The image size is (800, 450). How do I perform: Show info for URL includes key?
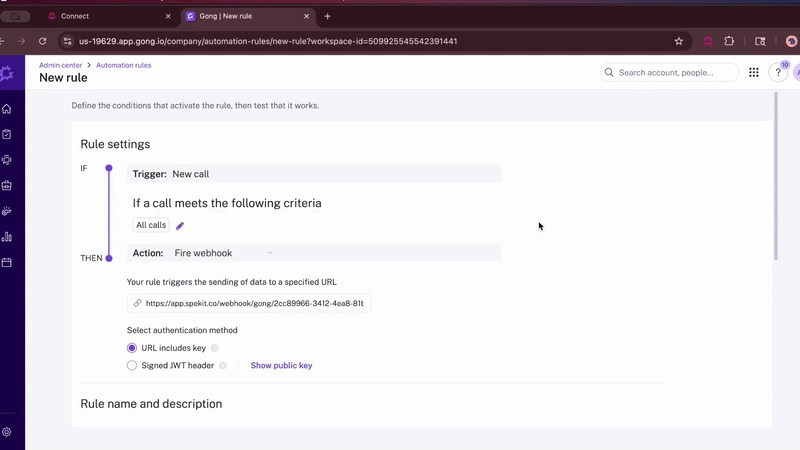(x=215, y=348)
